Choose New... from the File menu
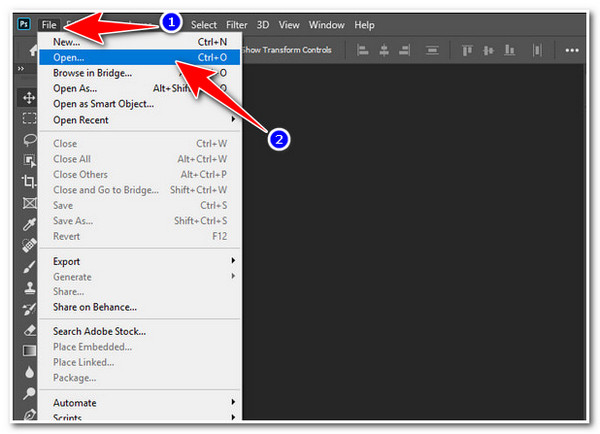The height and width of the screenshot is (434, 600). click(140, 42)
